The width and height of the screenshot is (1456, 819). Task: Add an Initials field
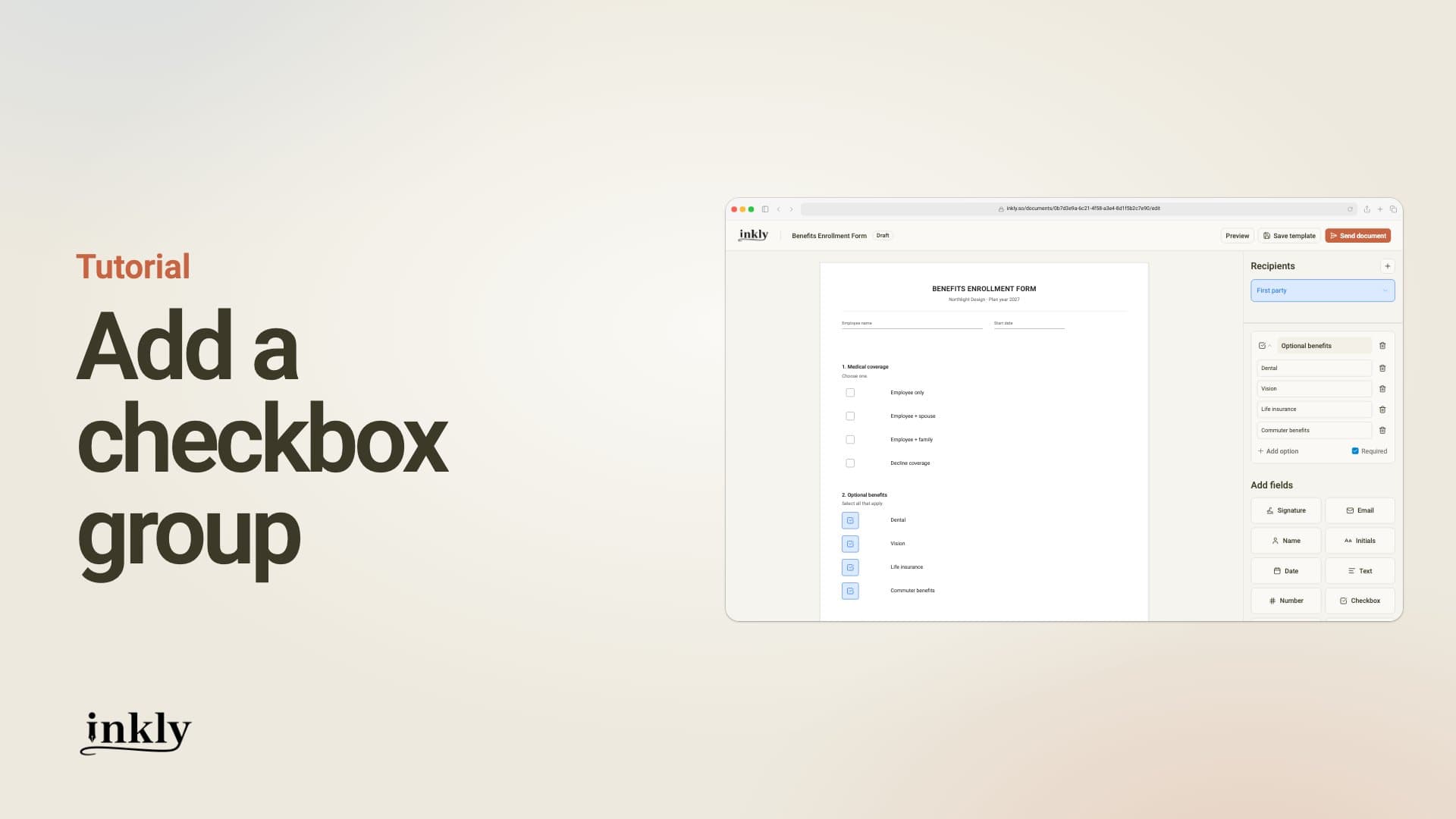1360,541
